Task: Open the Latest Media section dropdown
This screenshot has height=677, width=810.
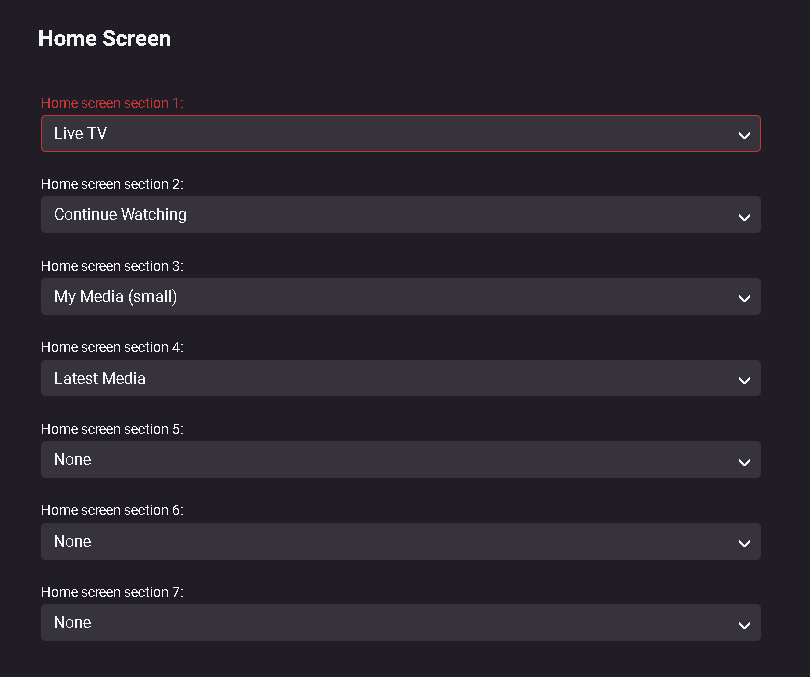Action: (400, 379)
